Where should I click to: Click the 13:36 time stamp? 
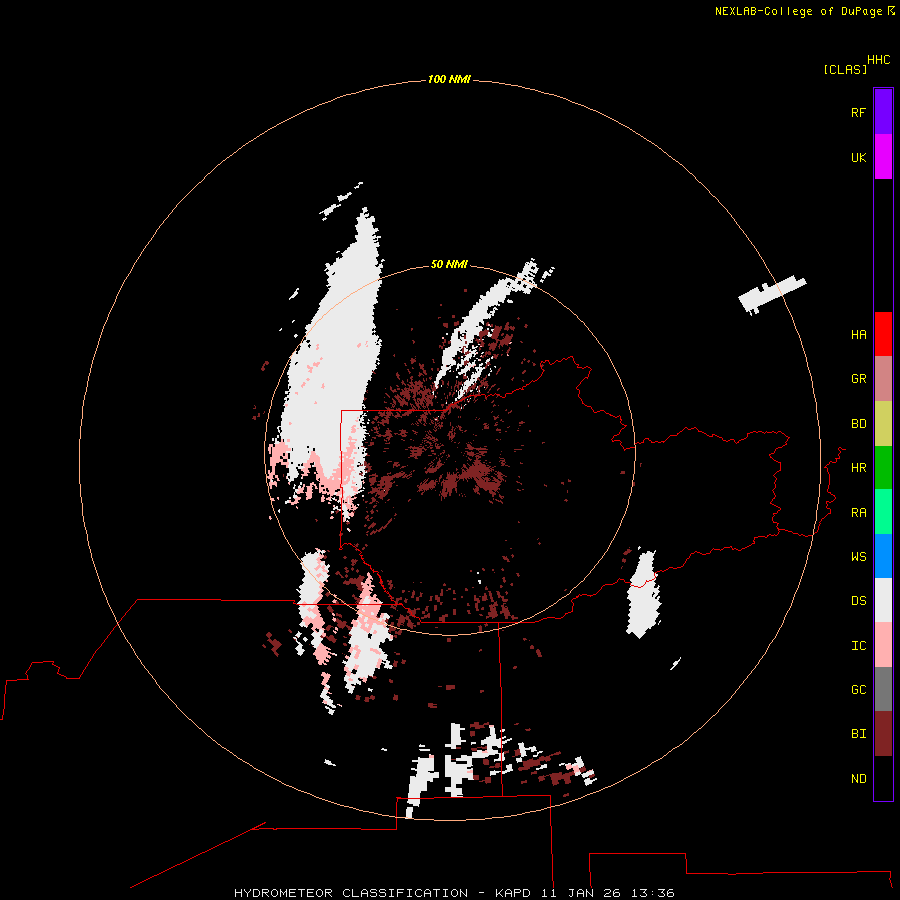click(653, 893)
